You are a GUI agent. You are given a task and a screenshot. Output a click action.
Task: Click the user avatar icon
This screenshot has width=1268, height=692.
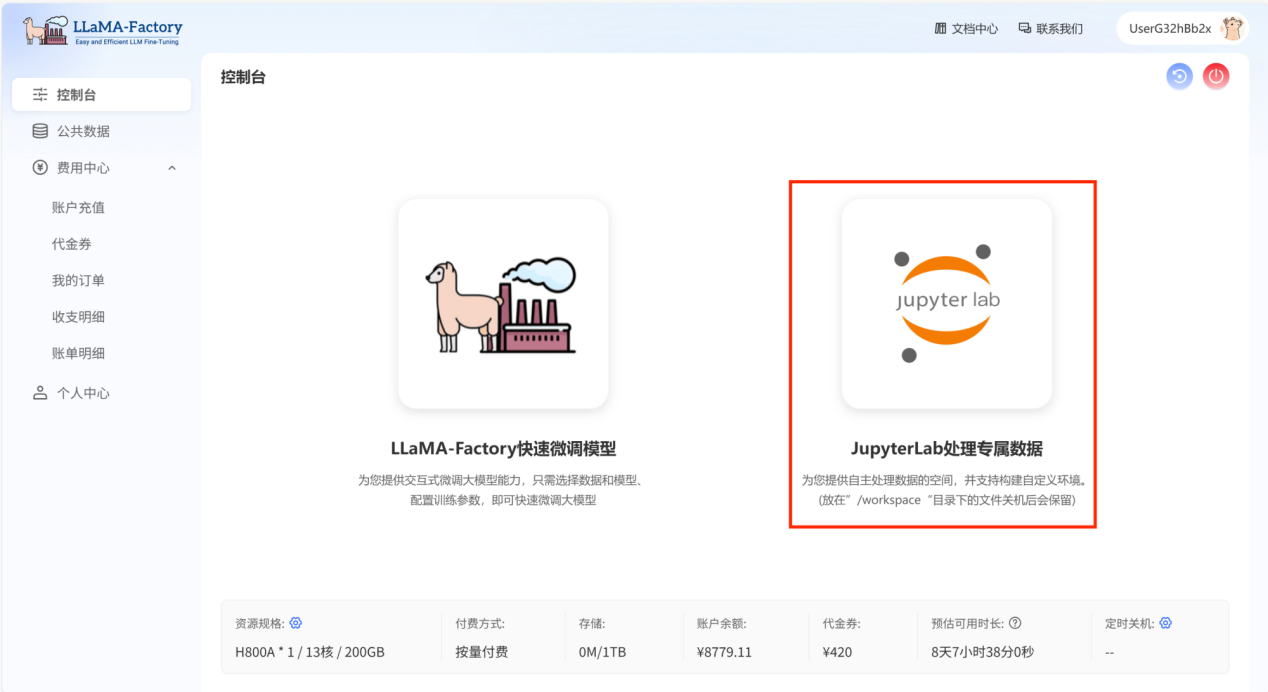1232,29
